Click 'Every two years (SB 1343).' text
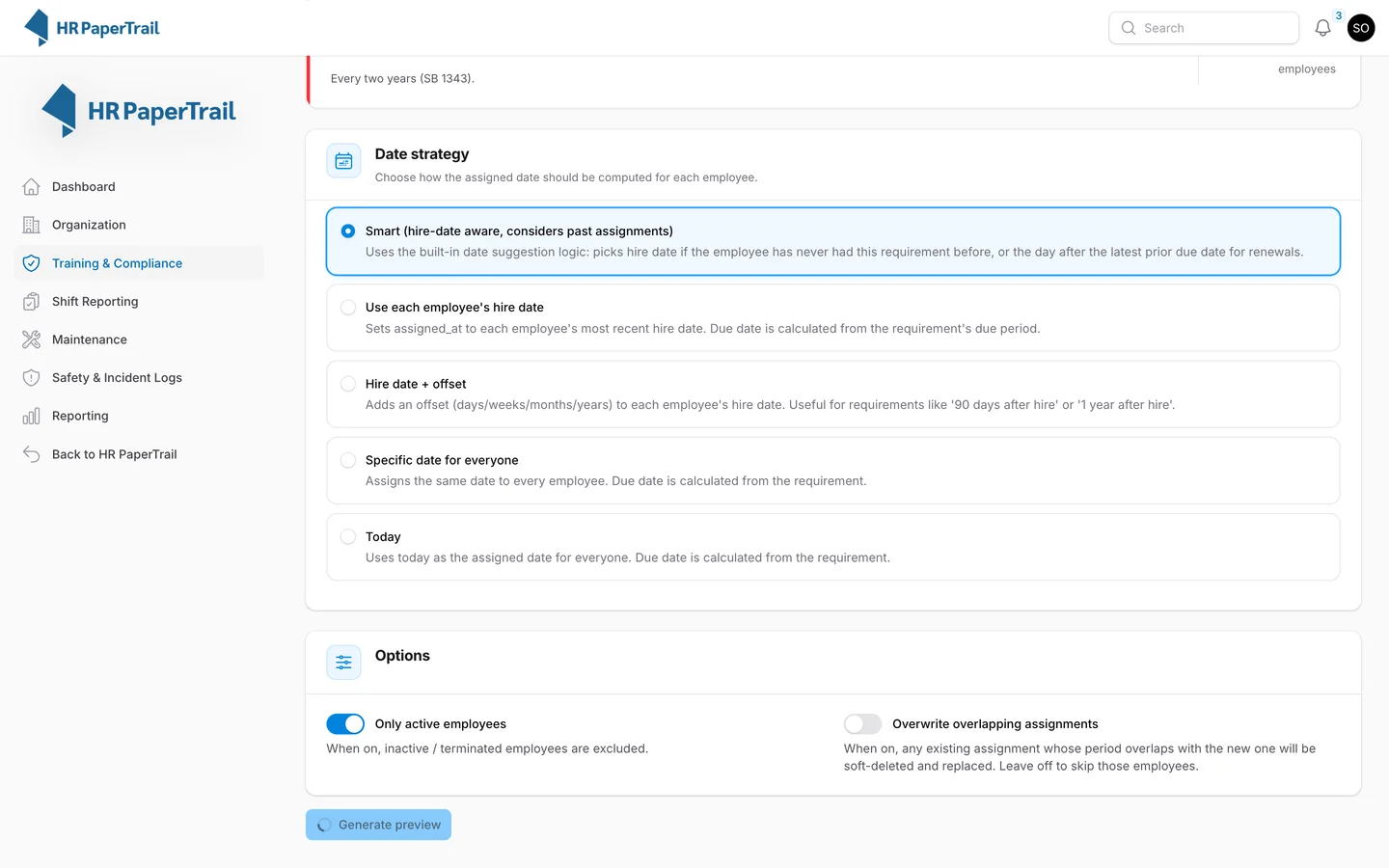The height and width of the screenshot is (868, 1389). pyautogui.click(x=402, y=79)
